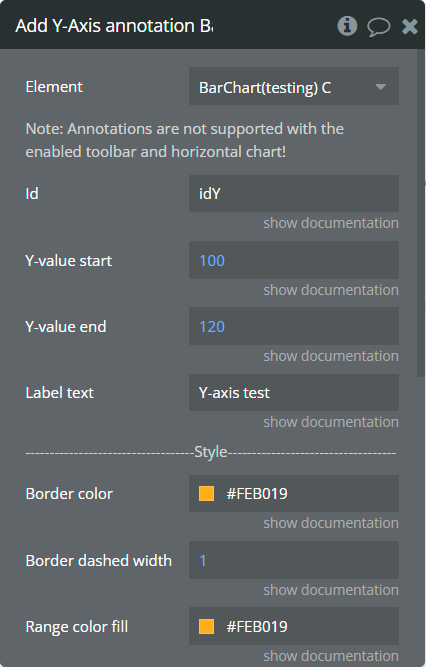Screen dimensions: 426x667
Task: Open the Element dropdown BarChart(testing) C
Action: 294,86
